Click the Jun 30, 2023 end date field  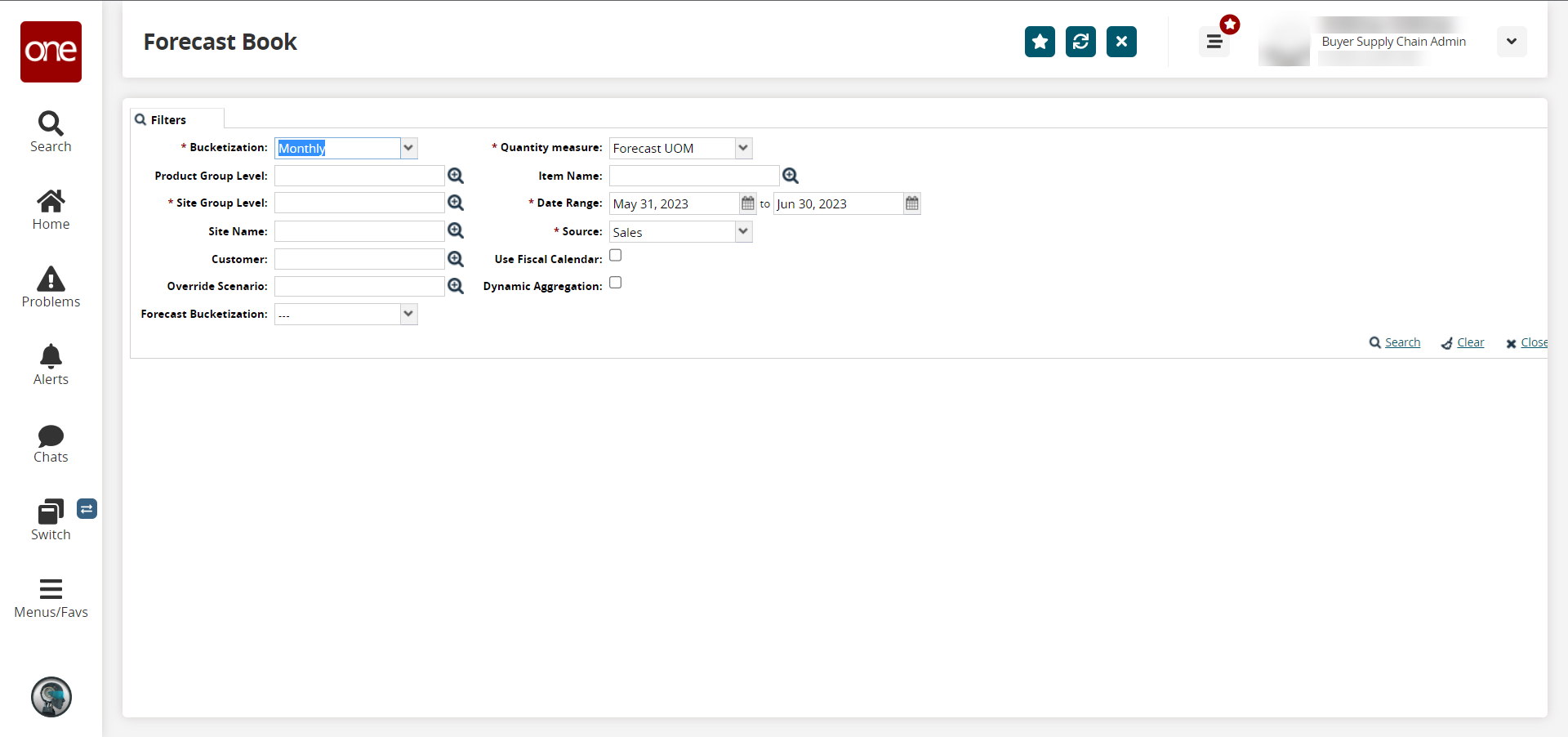click(x=839, y=203)
